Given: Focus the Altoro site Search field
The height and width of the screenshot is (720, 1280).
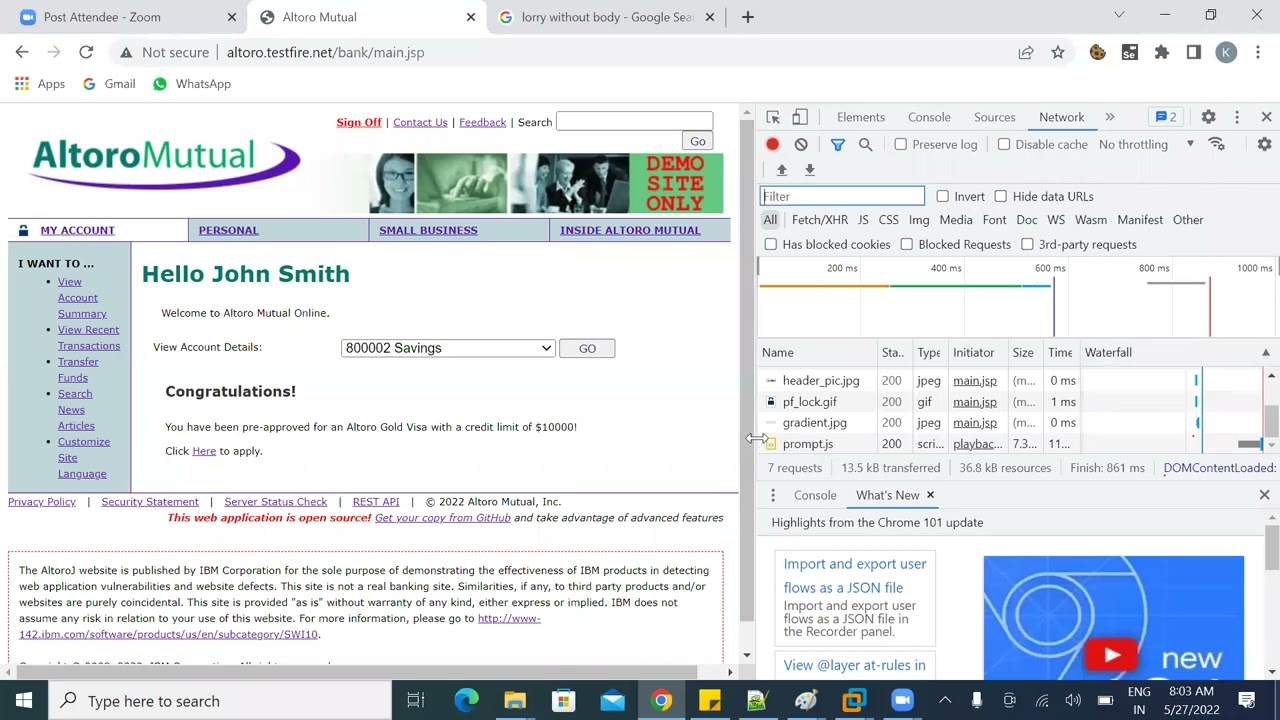Looking at the screenshot, I should click(x=634, y=122).
